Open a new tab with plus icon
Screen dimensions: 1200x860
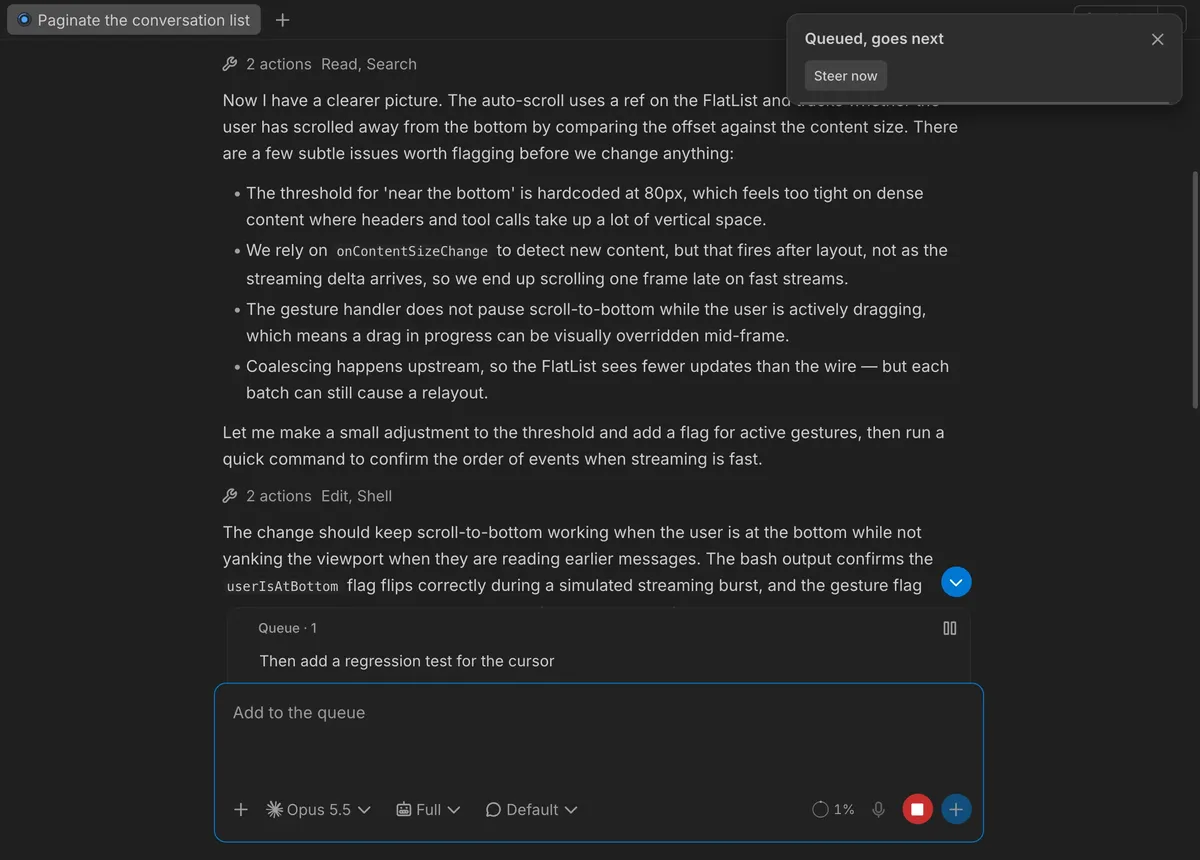(283, 20)
